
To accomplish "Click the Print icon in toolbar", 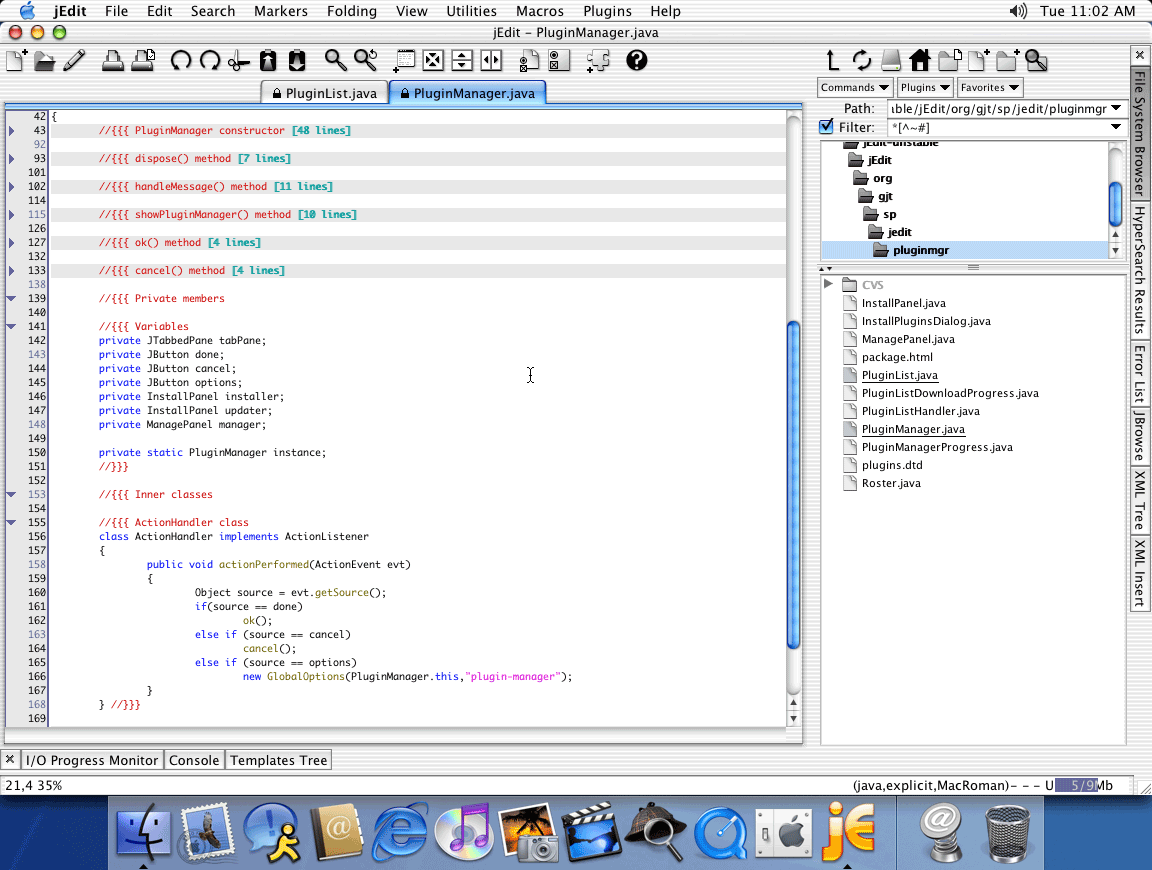I will pos(113,61).
